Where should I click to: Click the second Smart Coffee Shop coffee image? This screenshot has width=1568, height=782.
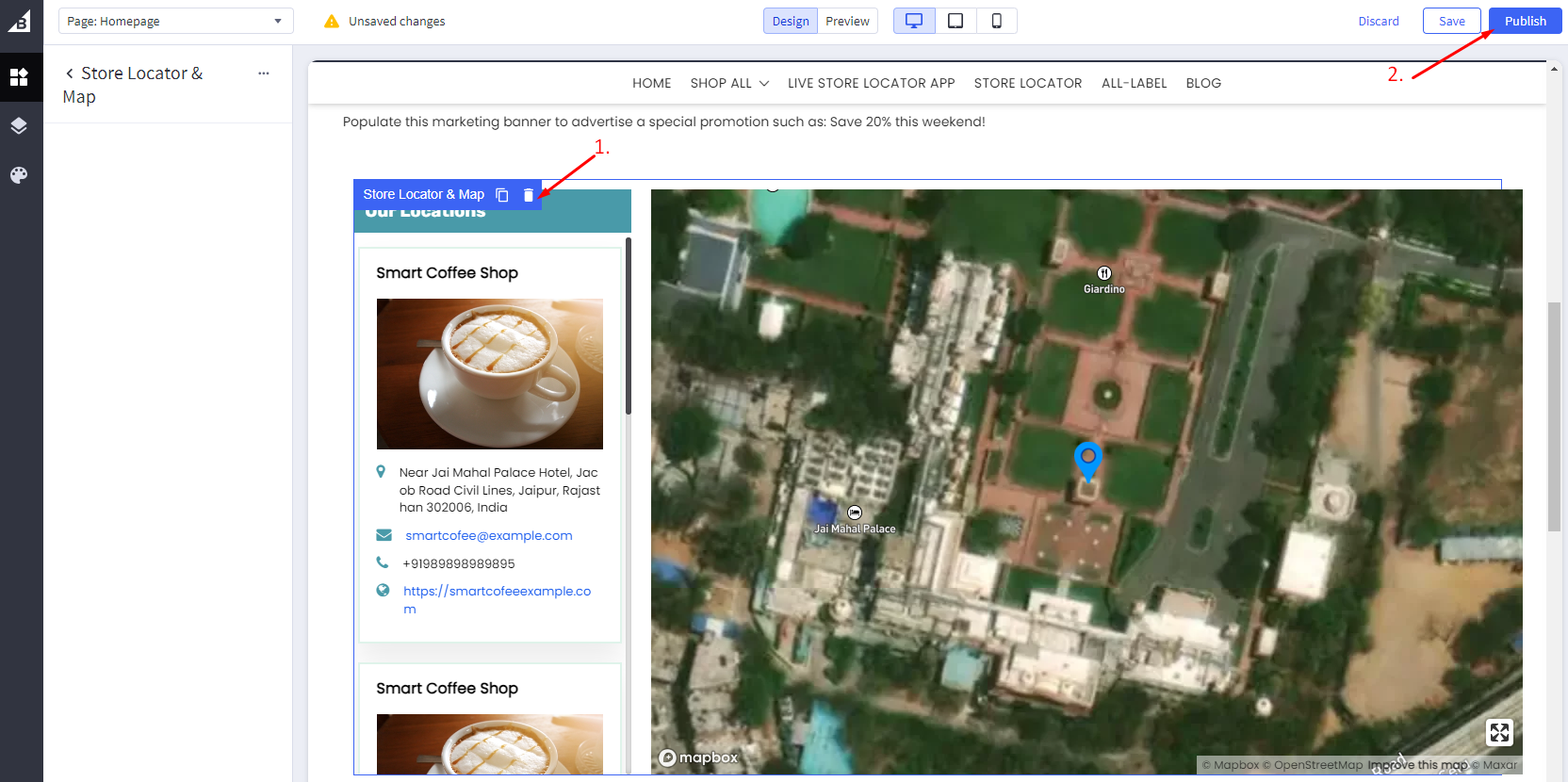pos(490,744)
